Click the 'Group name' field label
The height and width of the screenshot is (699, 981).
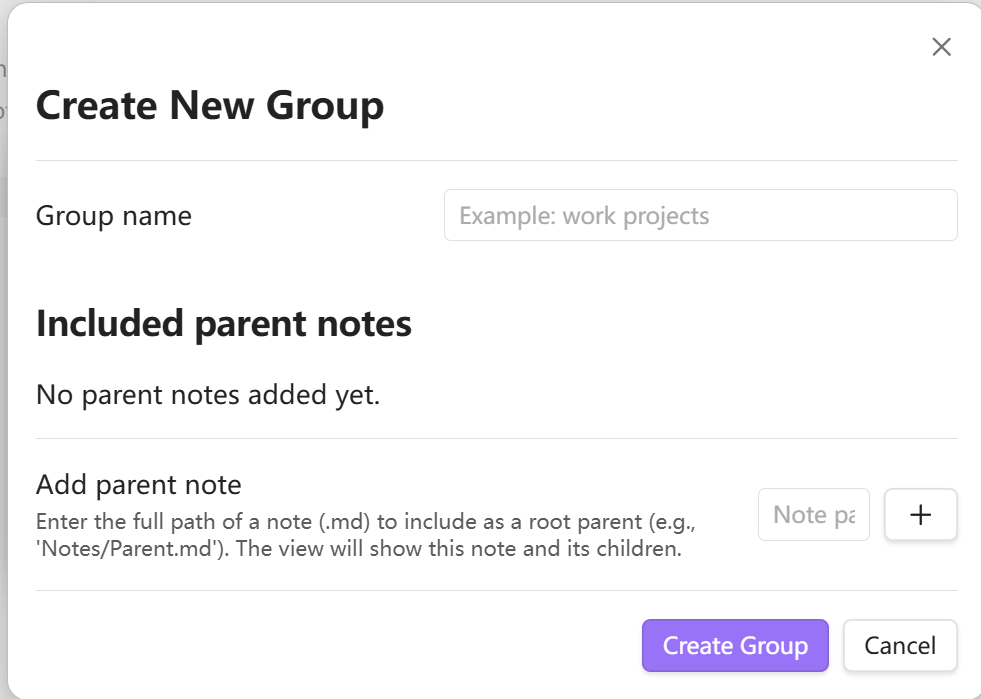click(114, 215)
